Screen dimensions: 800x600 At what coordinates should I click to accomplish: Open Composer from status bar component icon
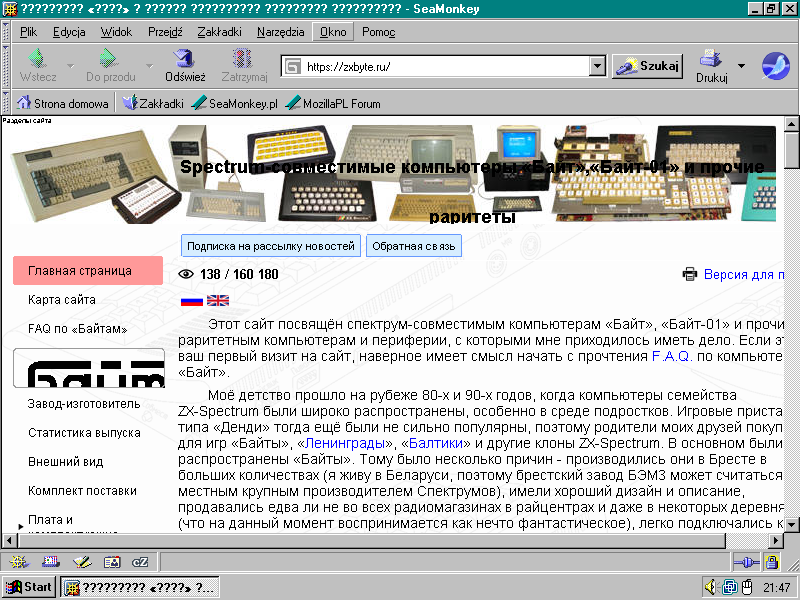82,562
